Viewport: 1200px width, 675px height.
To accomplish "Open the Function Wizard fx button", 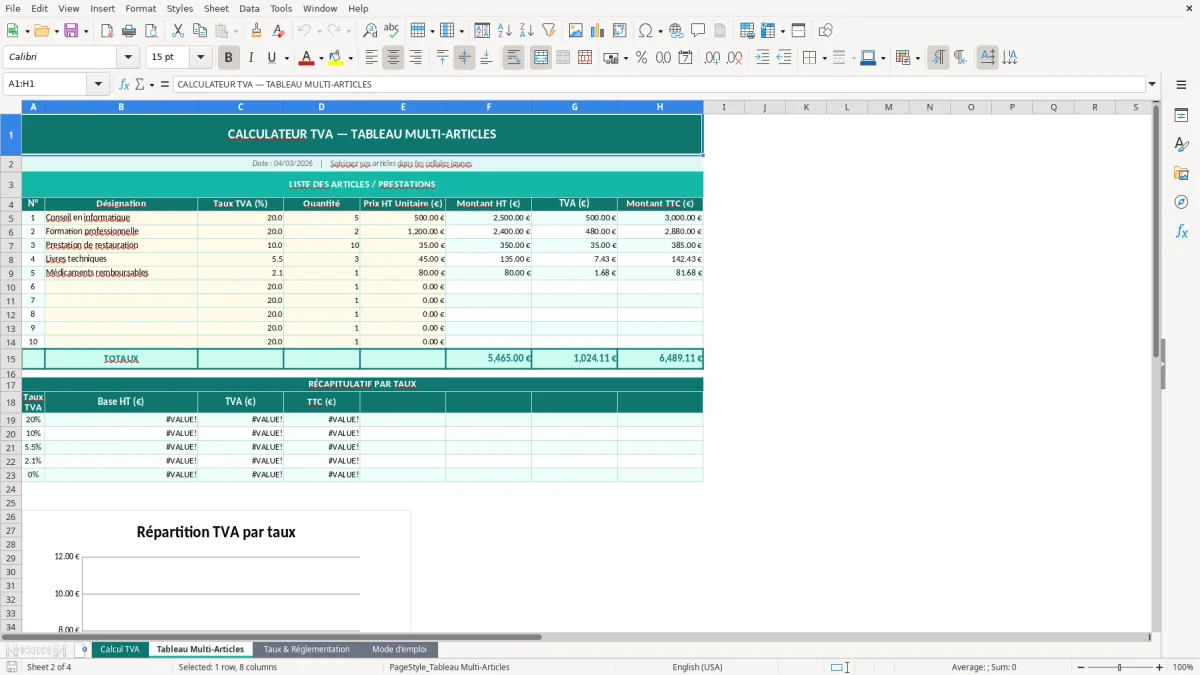I will click(x=124, y=85).
